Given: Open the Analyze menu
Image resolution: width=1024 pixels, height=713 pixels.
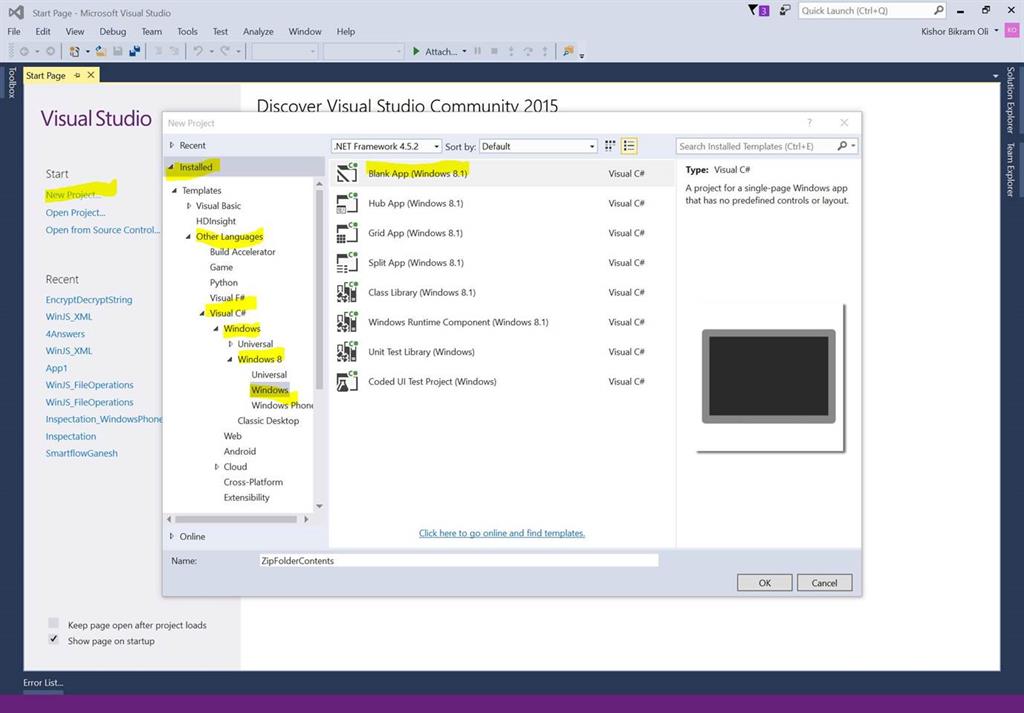Looking at the screenshot, I should pos(258,31).
